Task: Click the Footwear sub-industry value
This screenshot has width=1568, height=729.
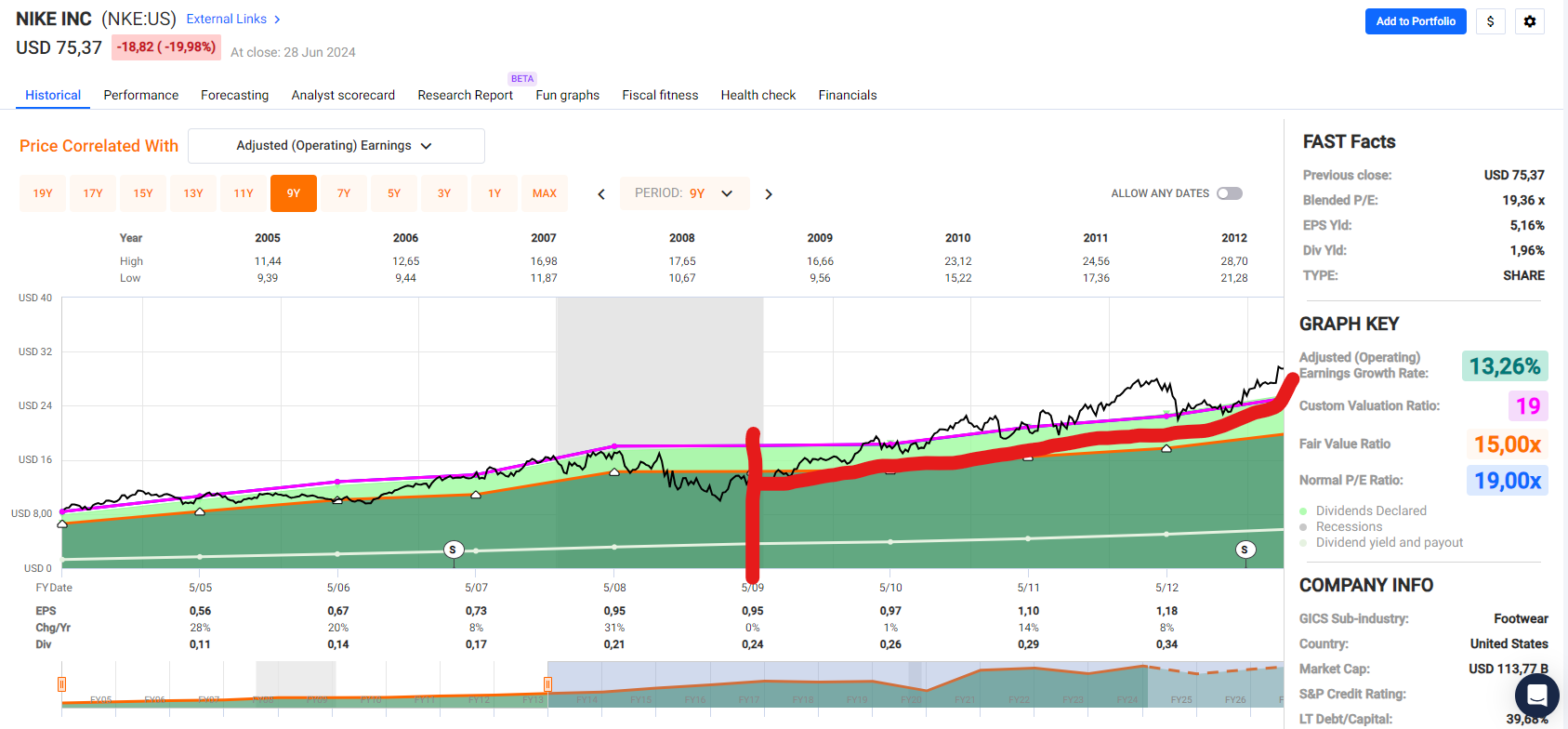Action: tap(1521, 618)
